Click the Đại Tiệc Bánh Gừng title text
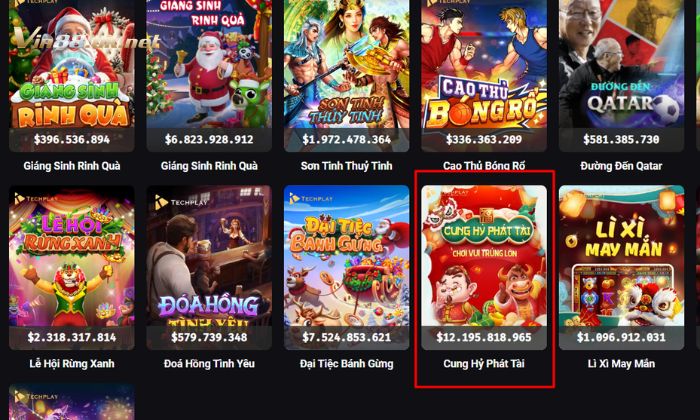This screenshot has width=700, height=420. click(346, 364)
